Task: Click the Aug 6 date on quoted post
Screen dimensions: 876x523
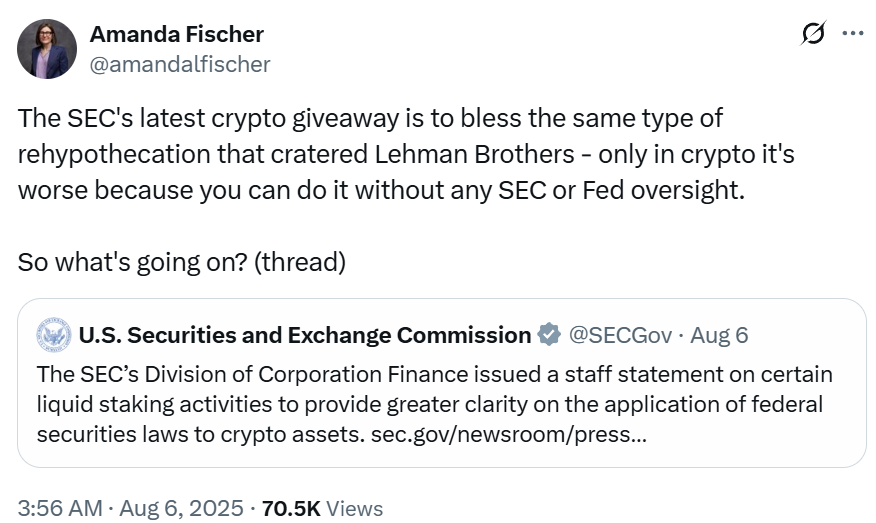Action: pyautogui.click(x=719, y=334)
